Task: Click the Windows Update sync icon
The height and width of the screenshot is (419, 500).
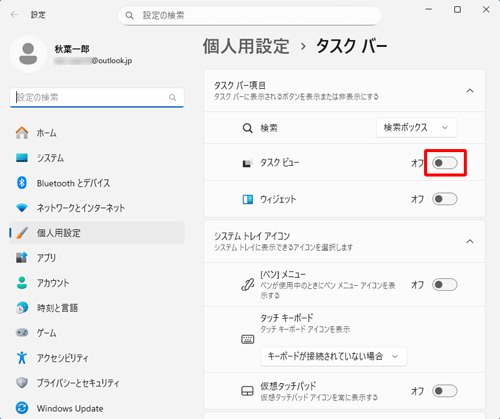Action: pos(22,408)
